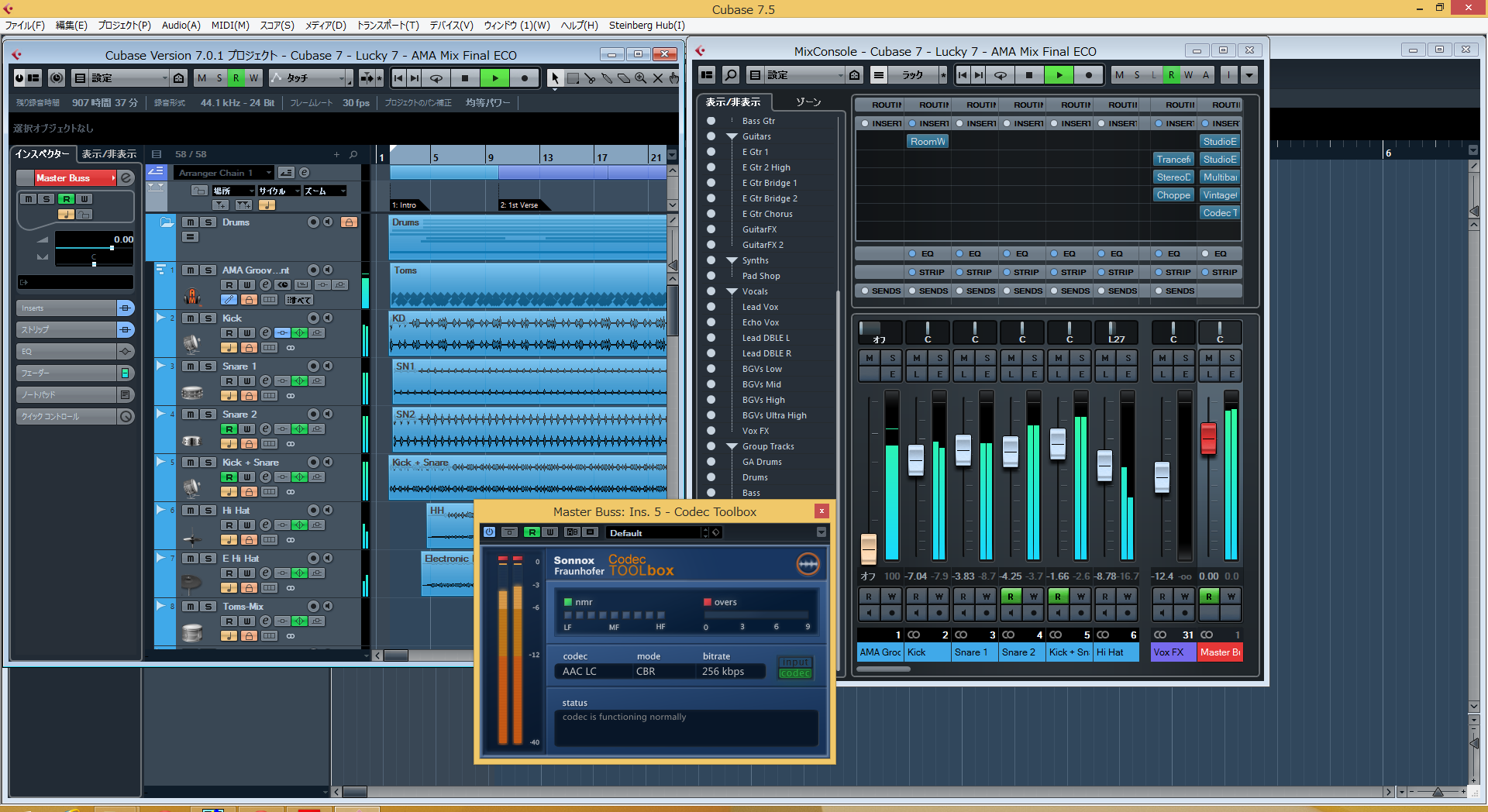Open the Tranceft insert slot
This screenshot has height=812, width=1488.
pos(1173,160)
